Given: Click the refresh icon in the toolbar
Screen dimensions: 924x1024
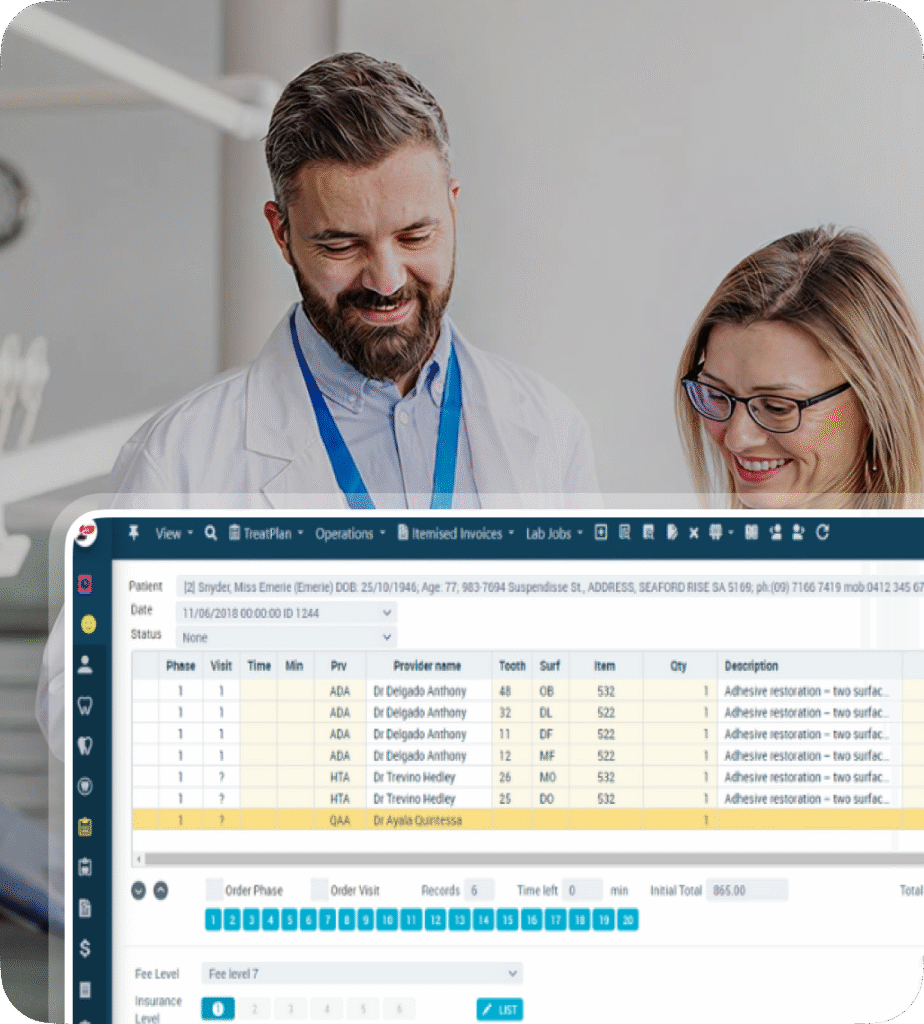Looking at the screenshot, I should (x=822, y=533).
